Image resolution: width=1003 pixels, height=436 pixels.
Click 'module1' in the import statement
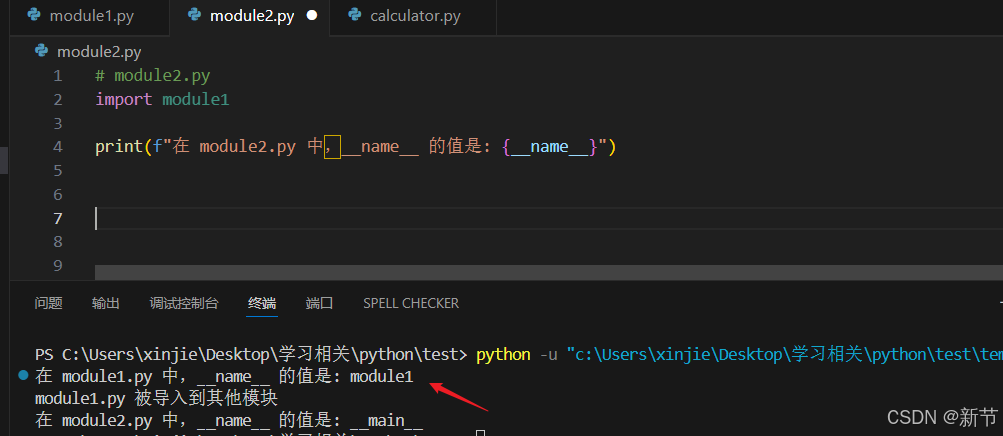pyautogui.click(x=196, y=100)
